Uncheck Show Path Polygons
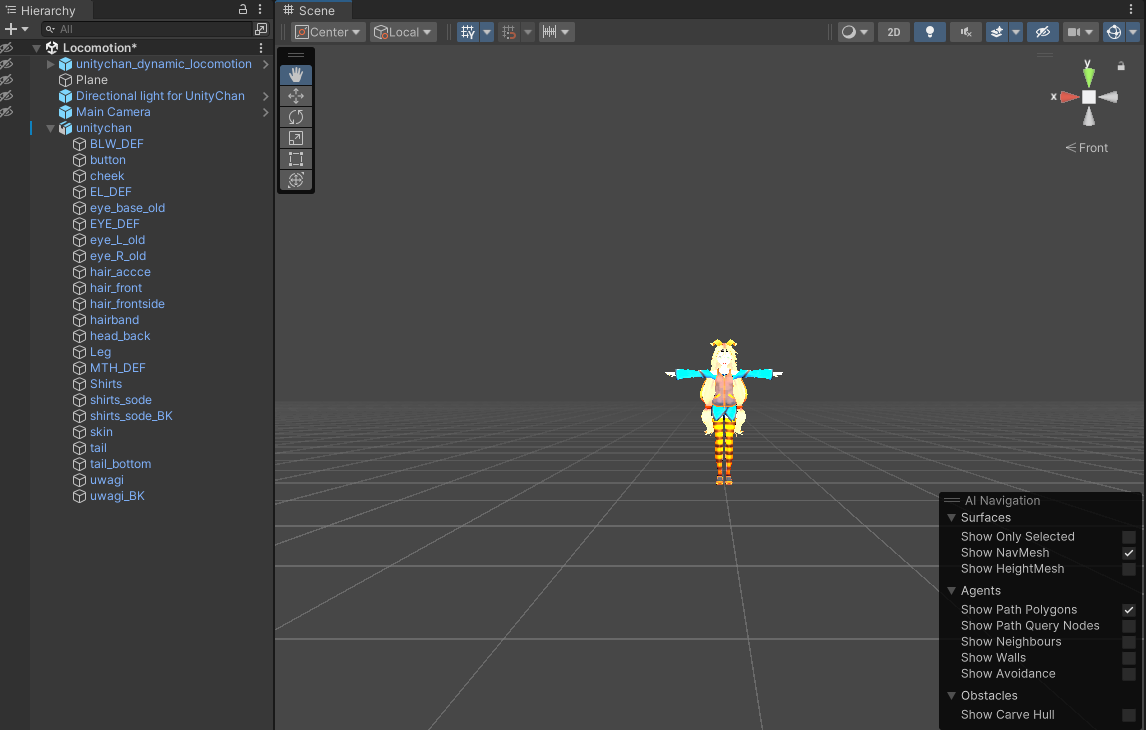Viewport: 1146px width, 730px height. [x=1128, y=610]
